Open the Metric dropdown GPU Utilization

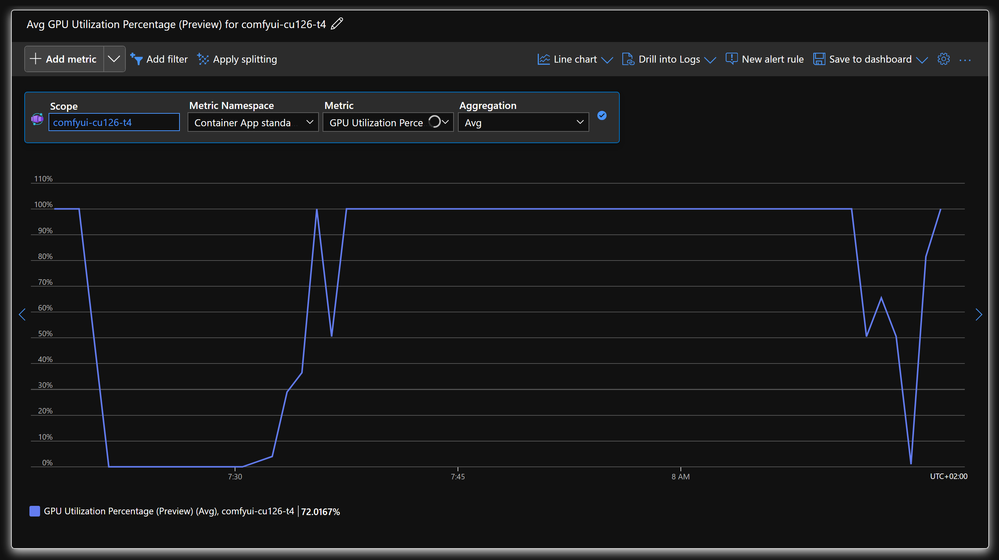pos(387,122)
